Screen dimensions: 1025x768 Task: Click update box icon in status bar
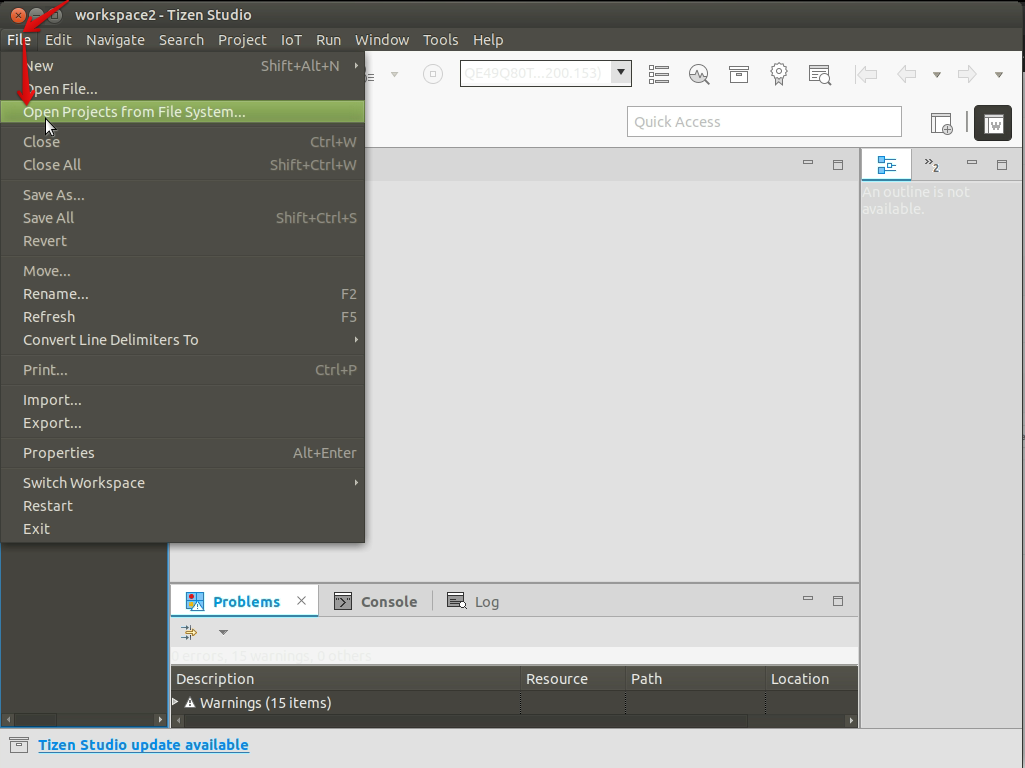click(19, 744)
